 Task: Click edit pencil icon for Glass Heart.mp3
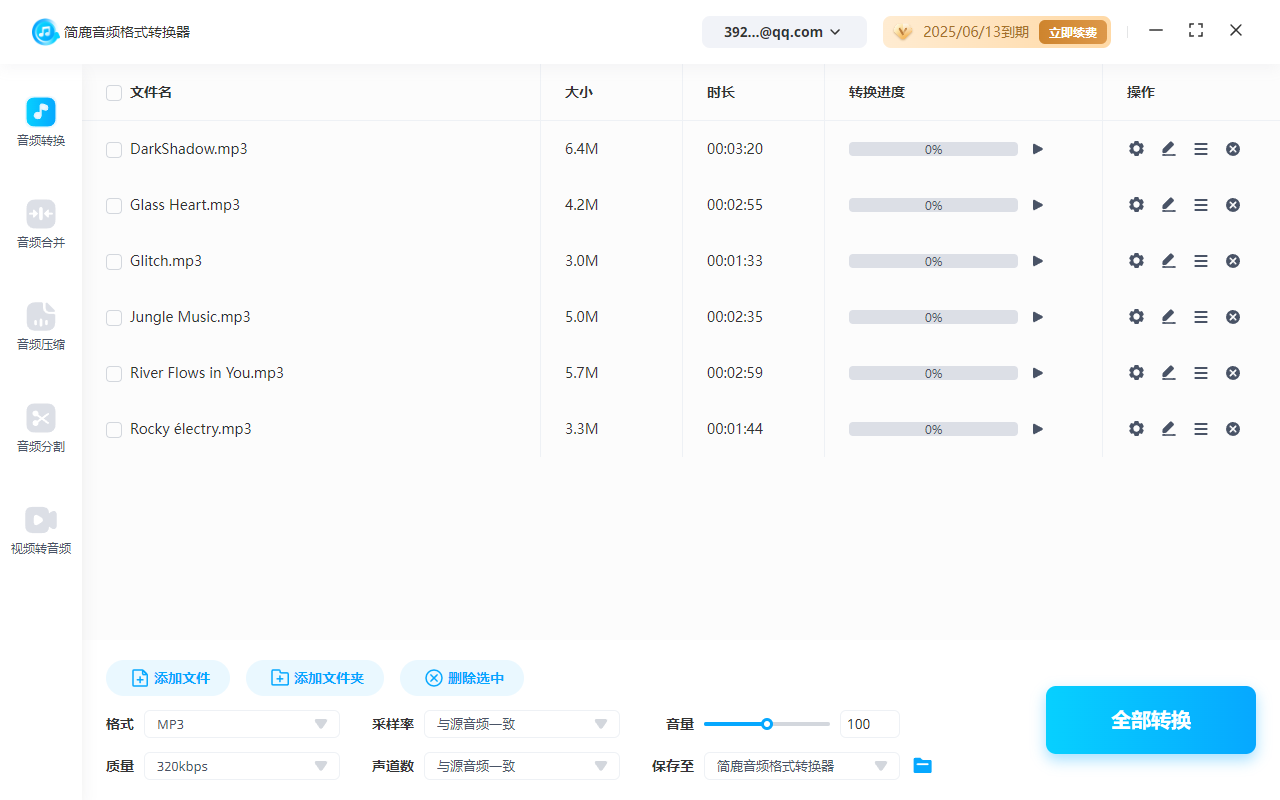1168,205
